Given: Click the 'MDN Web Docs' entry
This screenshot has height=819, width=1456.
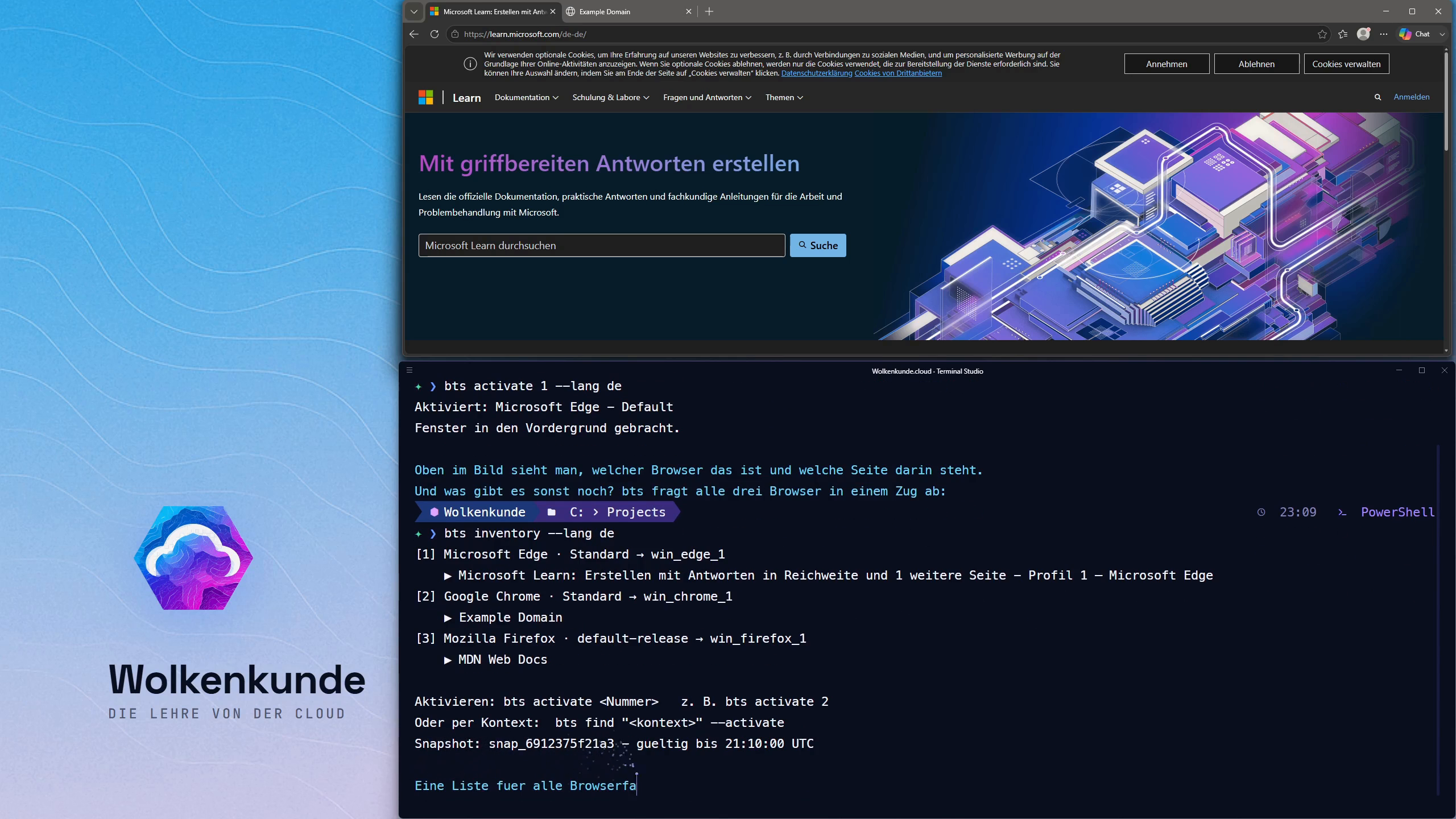Looking at the screenshot, I should pos(503,659).
